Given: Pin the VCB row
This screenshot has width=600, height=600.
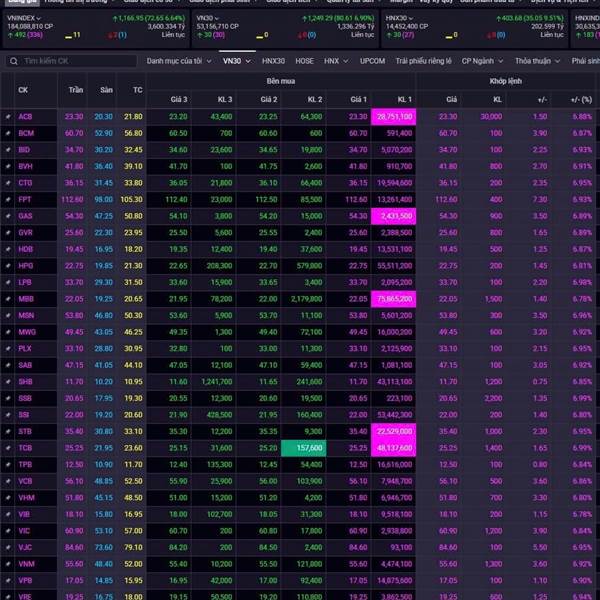Looking at the screenshot, I should coord(8,481).
